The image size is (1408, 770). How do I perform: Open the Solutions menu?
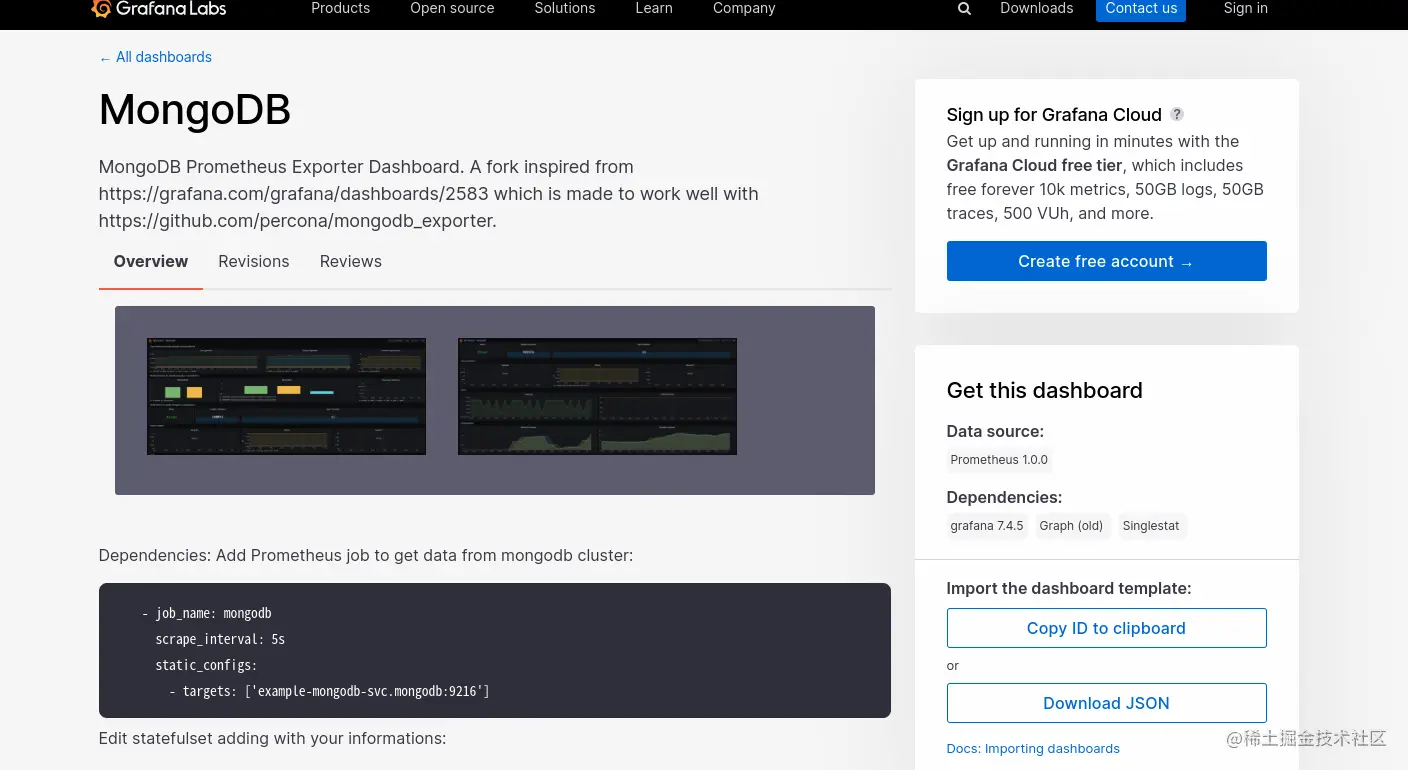coord(565,8)
